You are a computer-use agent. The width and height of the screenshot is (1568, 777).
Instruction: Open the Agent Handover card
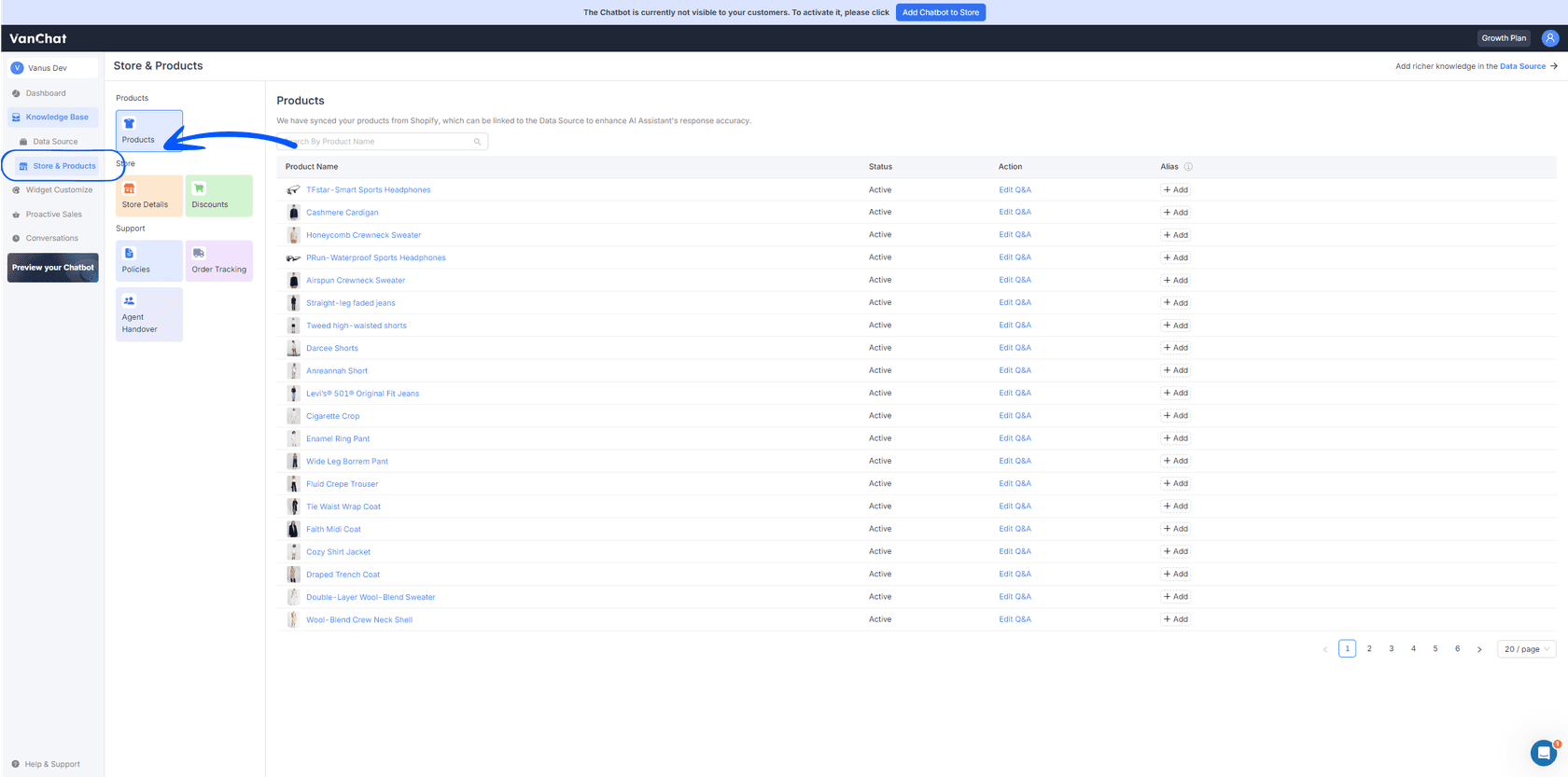(x=149, y=314)
